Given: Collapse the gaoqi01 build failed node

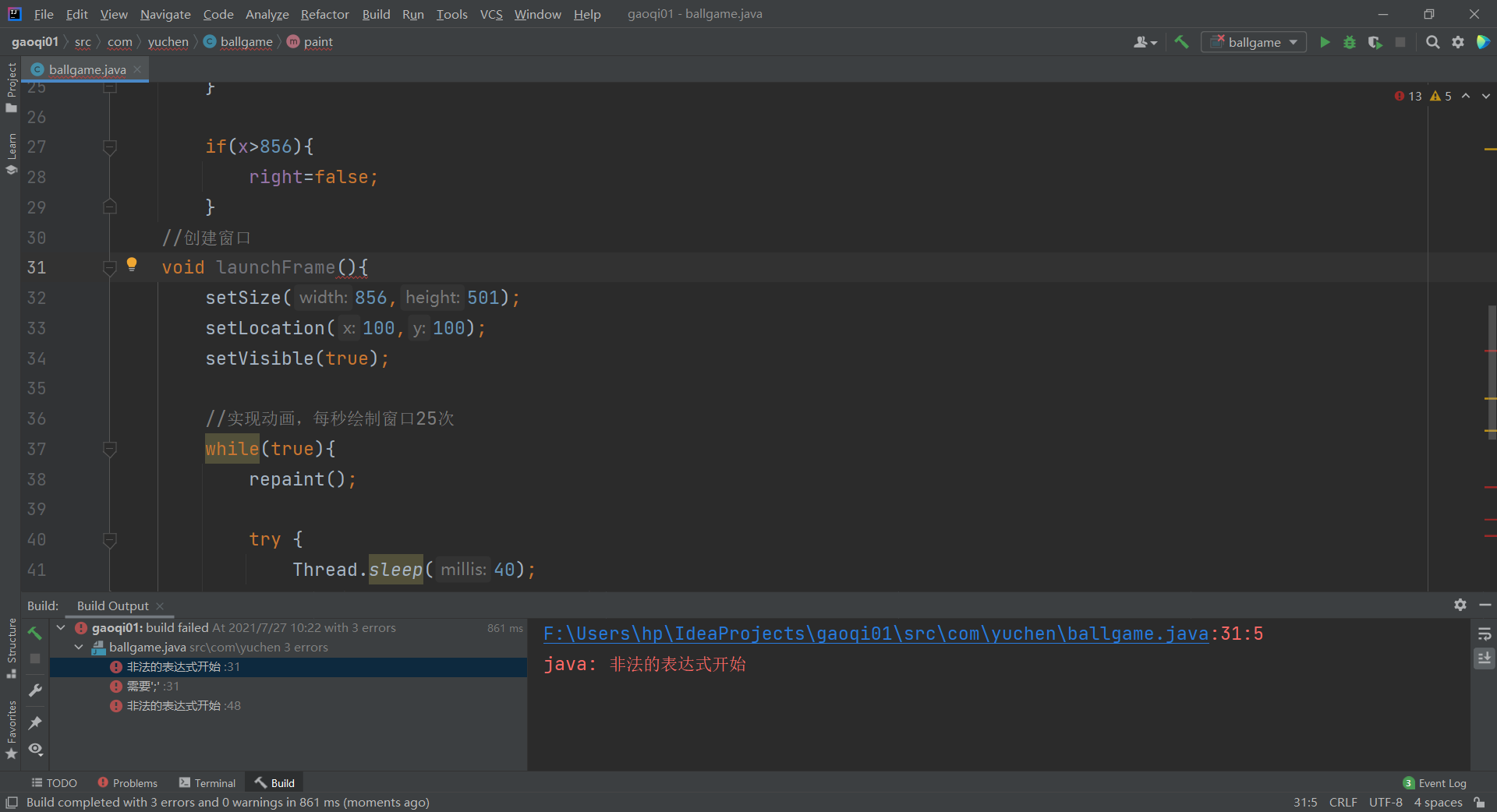Looking at the screenshot, I should (61, 627).
